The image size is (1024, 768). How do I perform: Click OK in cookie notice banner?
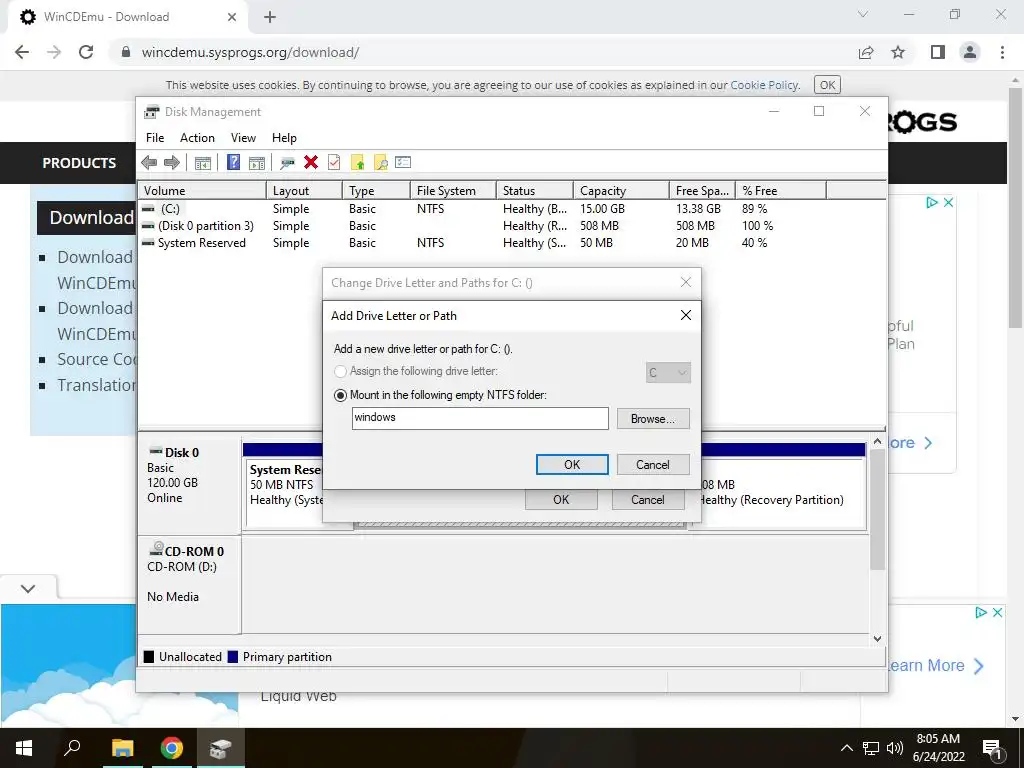click(827, 85)
